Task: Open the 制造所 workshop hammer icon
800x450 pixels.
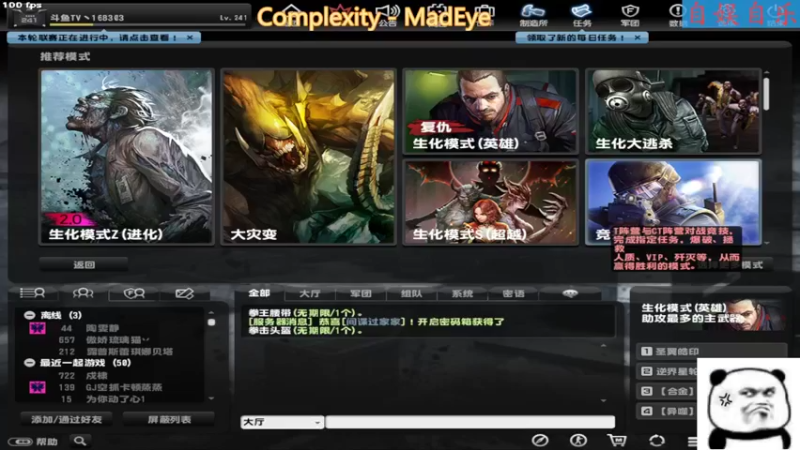Action: pyautogui.click(x=533, y=16)
